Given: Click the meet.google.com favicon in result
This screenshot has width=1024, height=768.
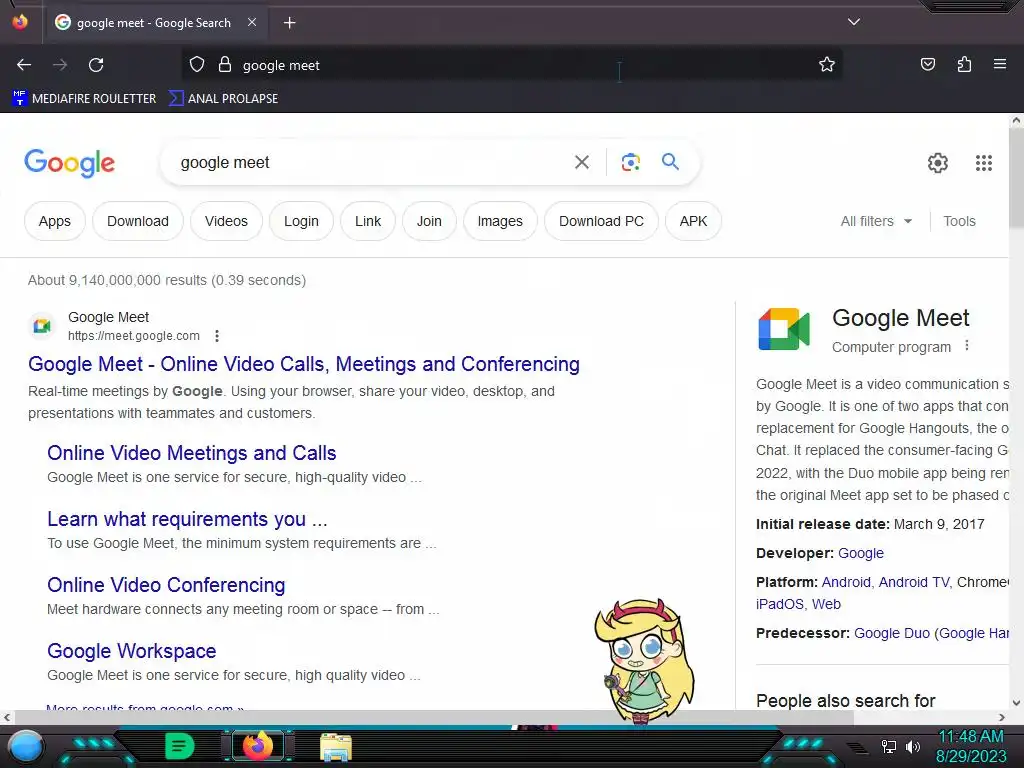Looking at the screenshot, I should click(x=42, y=325).
